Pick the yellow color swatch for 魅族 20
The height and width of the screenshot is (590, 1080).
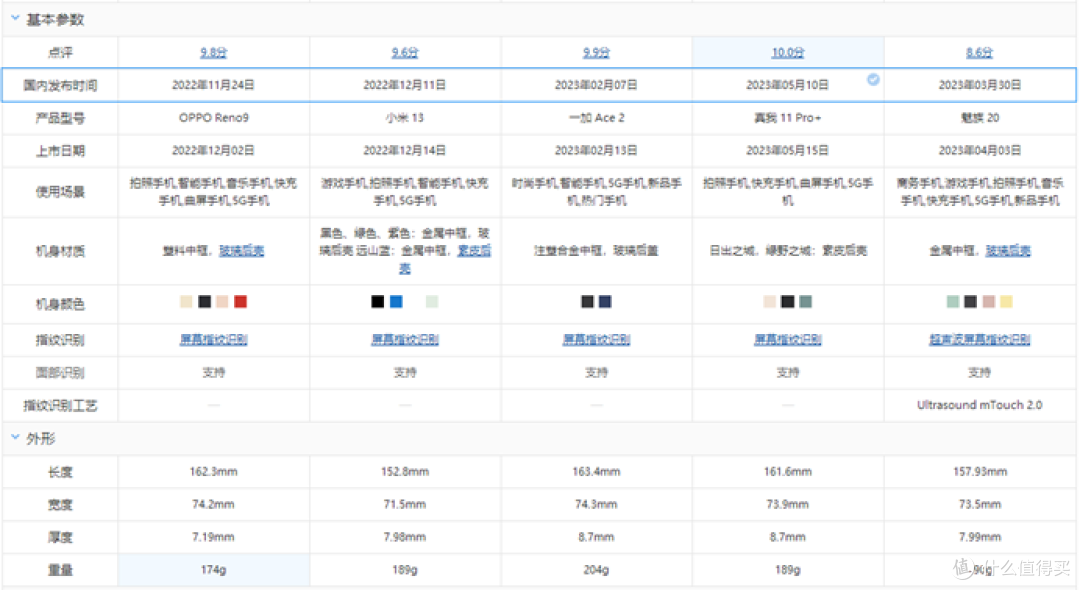coord(1006,302)
